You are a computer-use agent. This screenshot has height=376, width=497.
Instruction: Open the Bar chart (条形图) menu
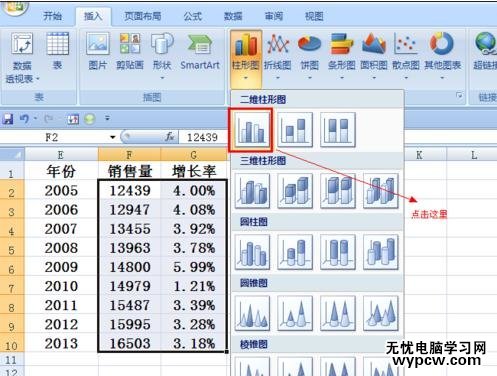[x=341, y=56]
